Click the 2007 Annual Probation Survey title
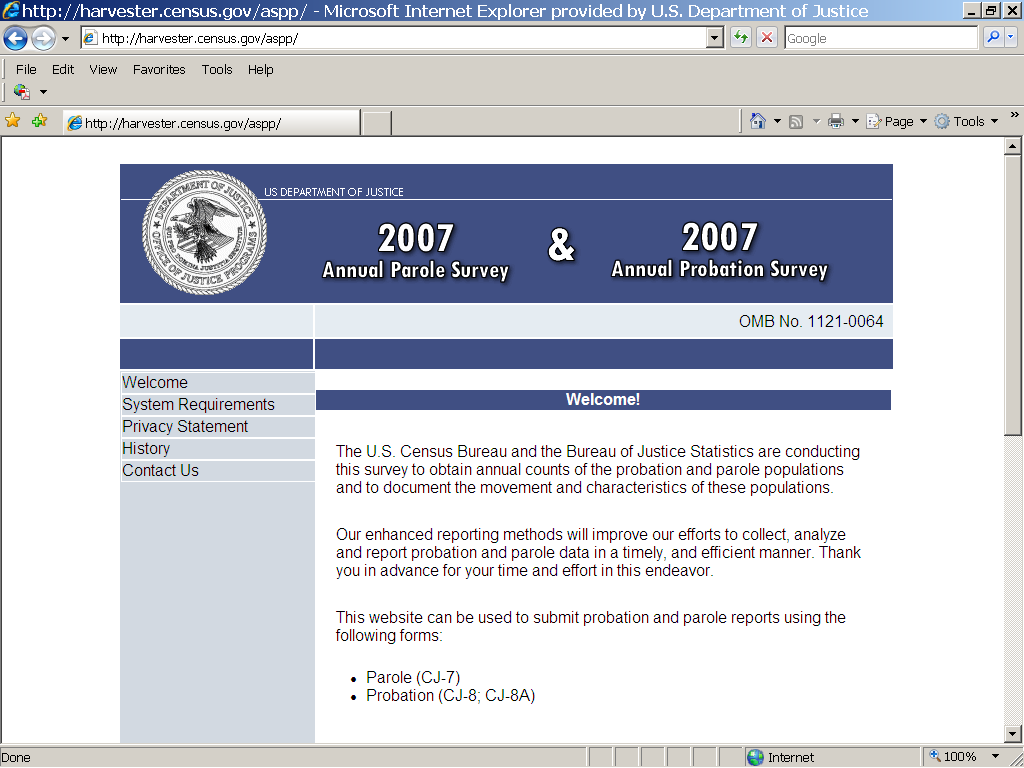1024x768 pixels. point(720,251)
